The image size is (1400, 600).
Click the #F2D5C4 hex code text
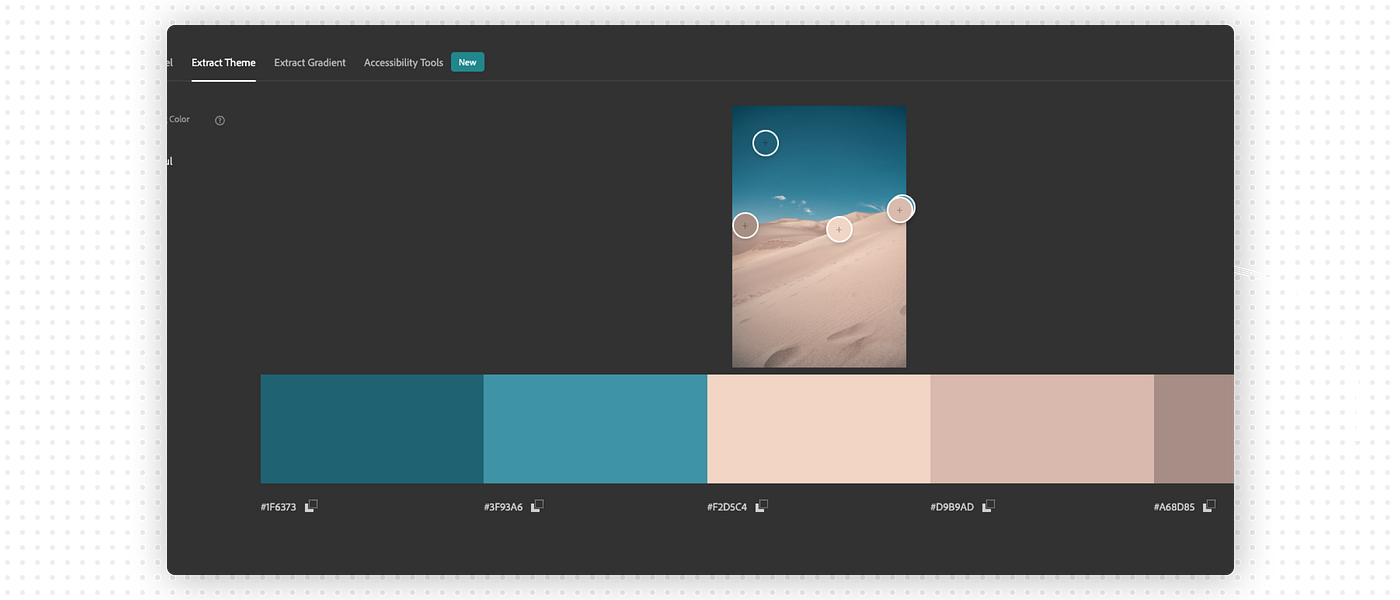pos(727,507)
